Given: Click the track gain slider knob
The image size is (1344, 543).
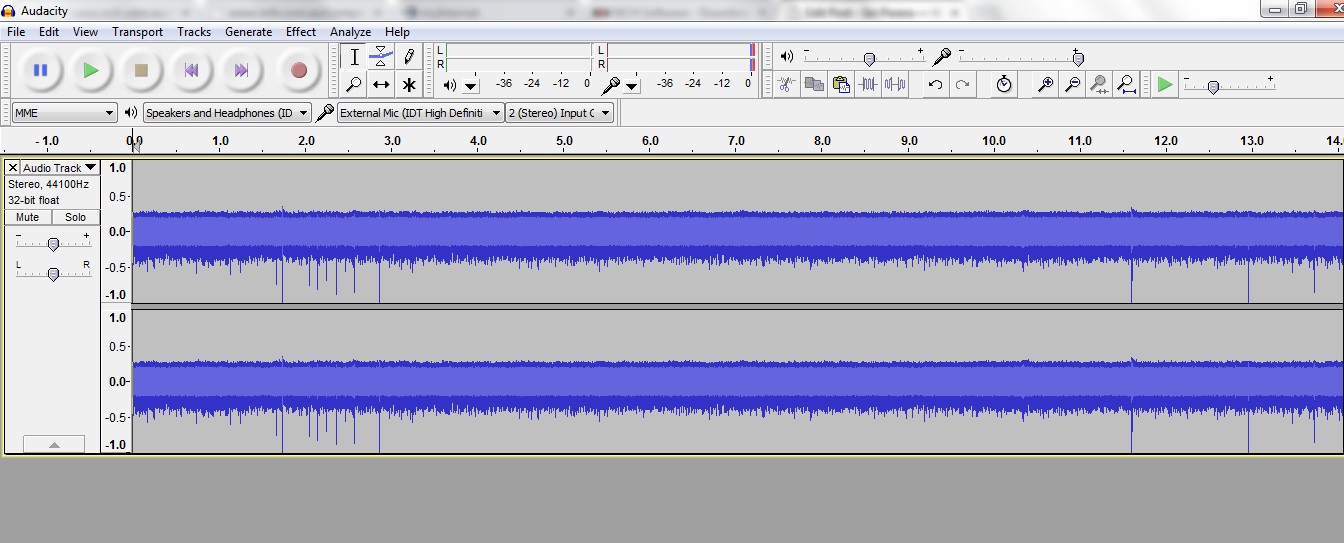Looking at the screenshot, I should point(53,244).
